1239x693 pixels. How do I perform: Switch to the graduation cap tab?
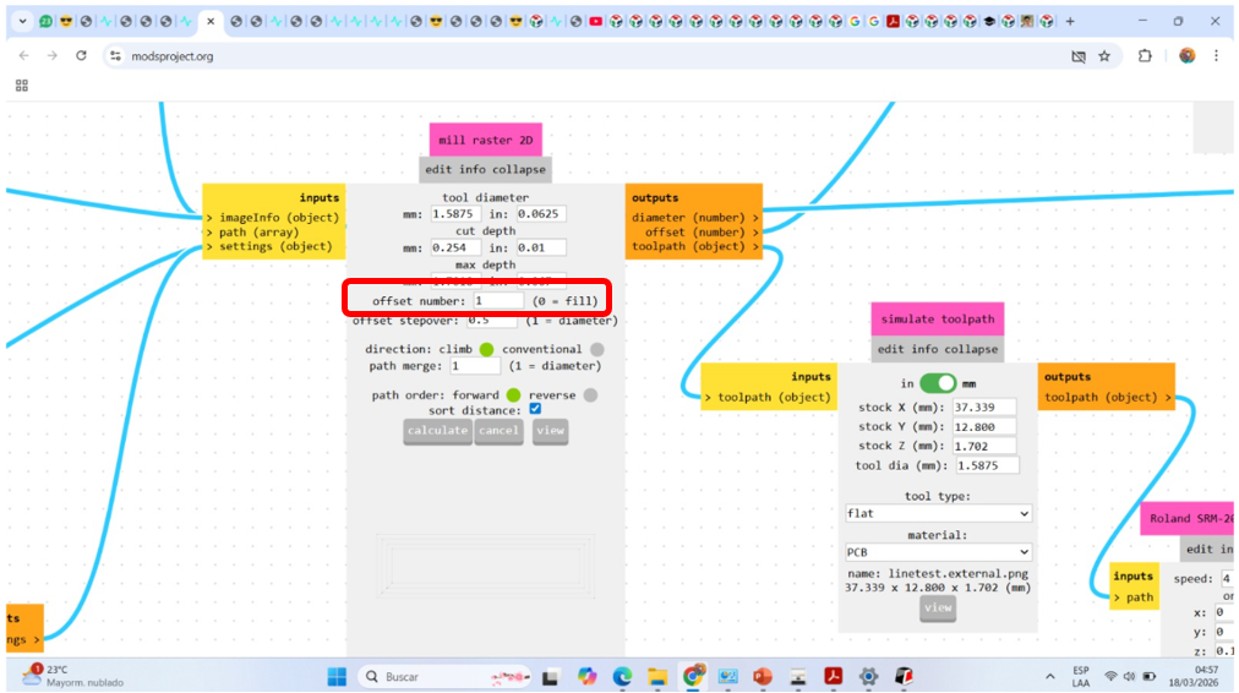coord(989,21)
